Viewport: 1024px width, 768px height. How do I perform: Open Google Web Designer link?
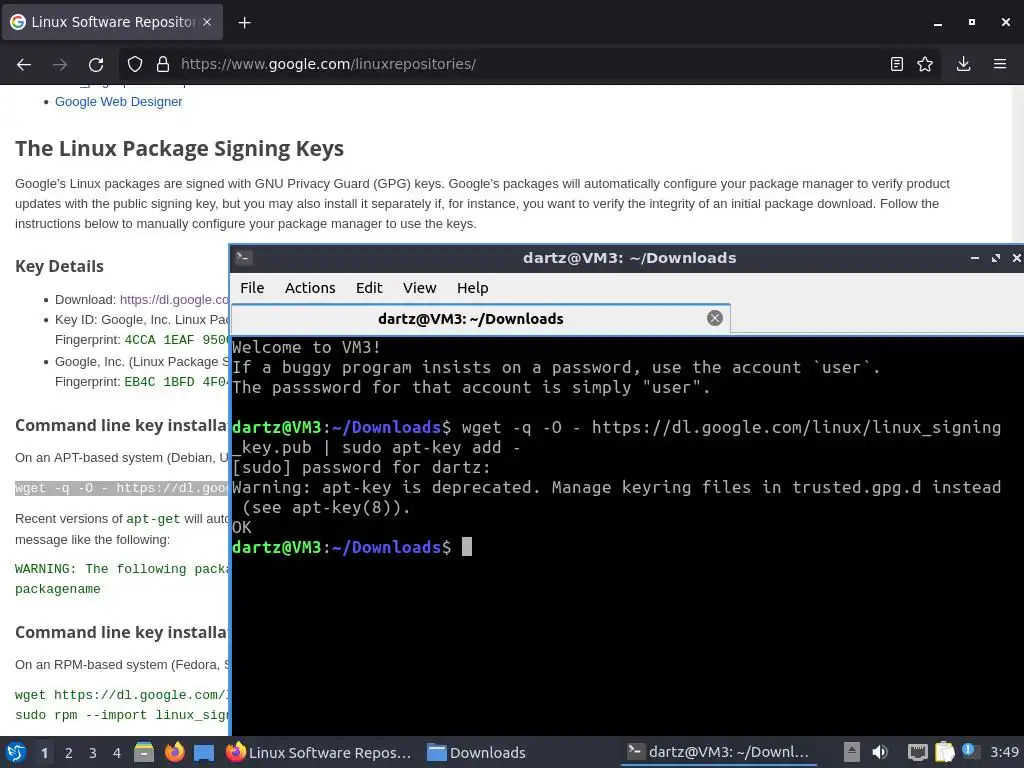(x=118, y=102)
